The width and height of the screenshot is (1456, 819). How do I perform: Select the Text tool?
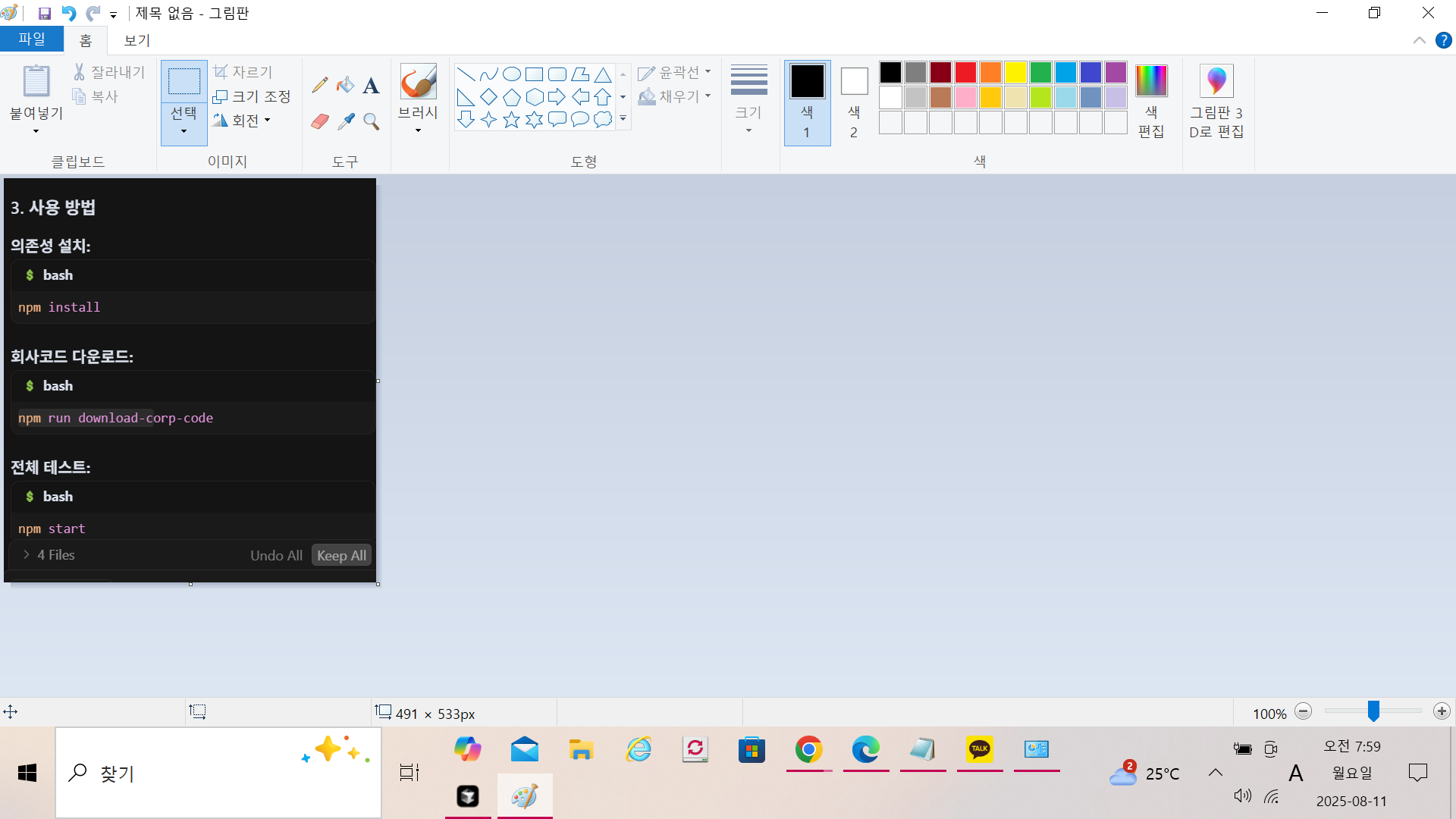point(371,85)
